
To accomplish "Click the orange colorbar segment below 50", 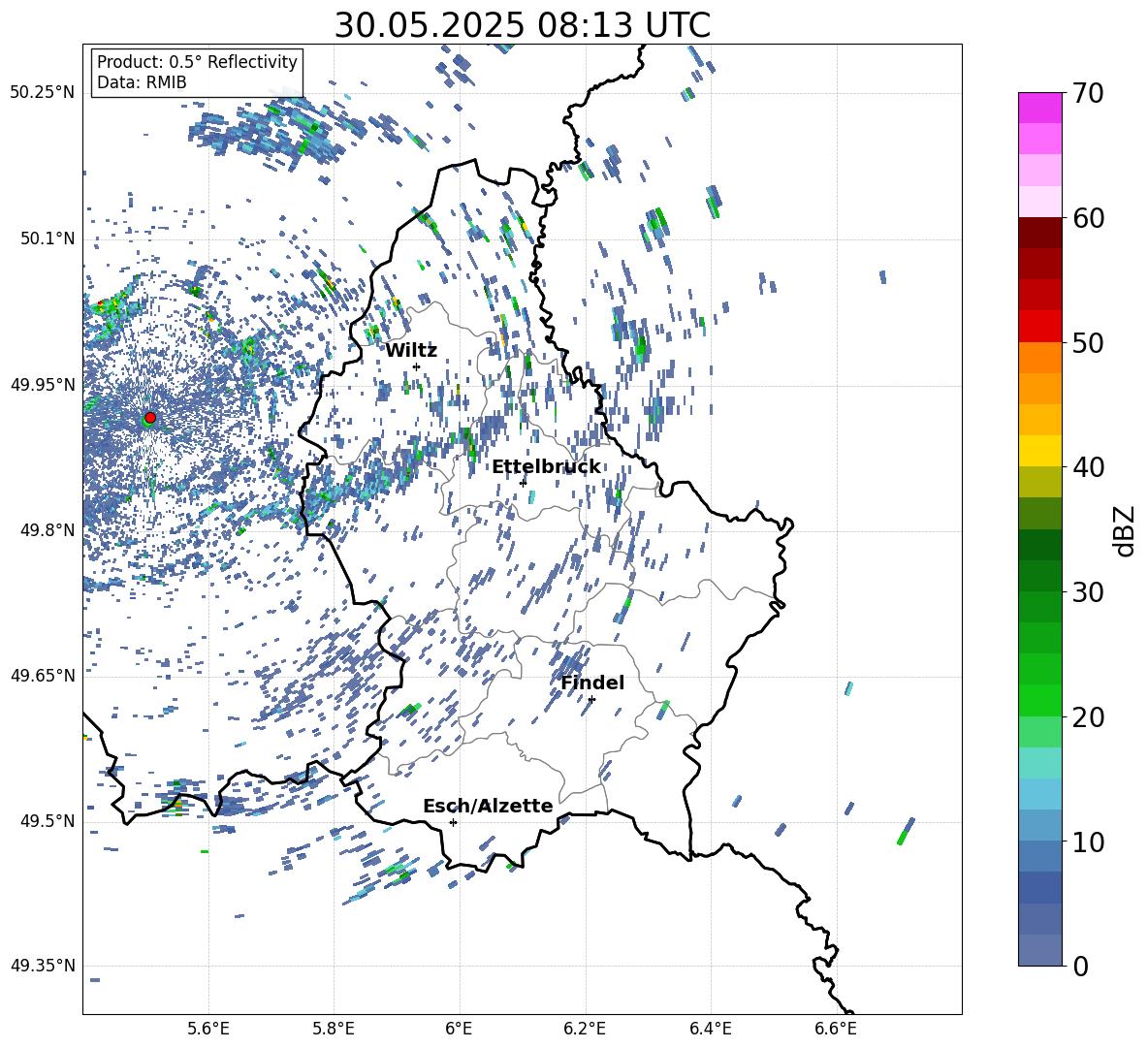I will pos(1039,358).
